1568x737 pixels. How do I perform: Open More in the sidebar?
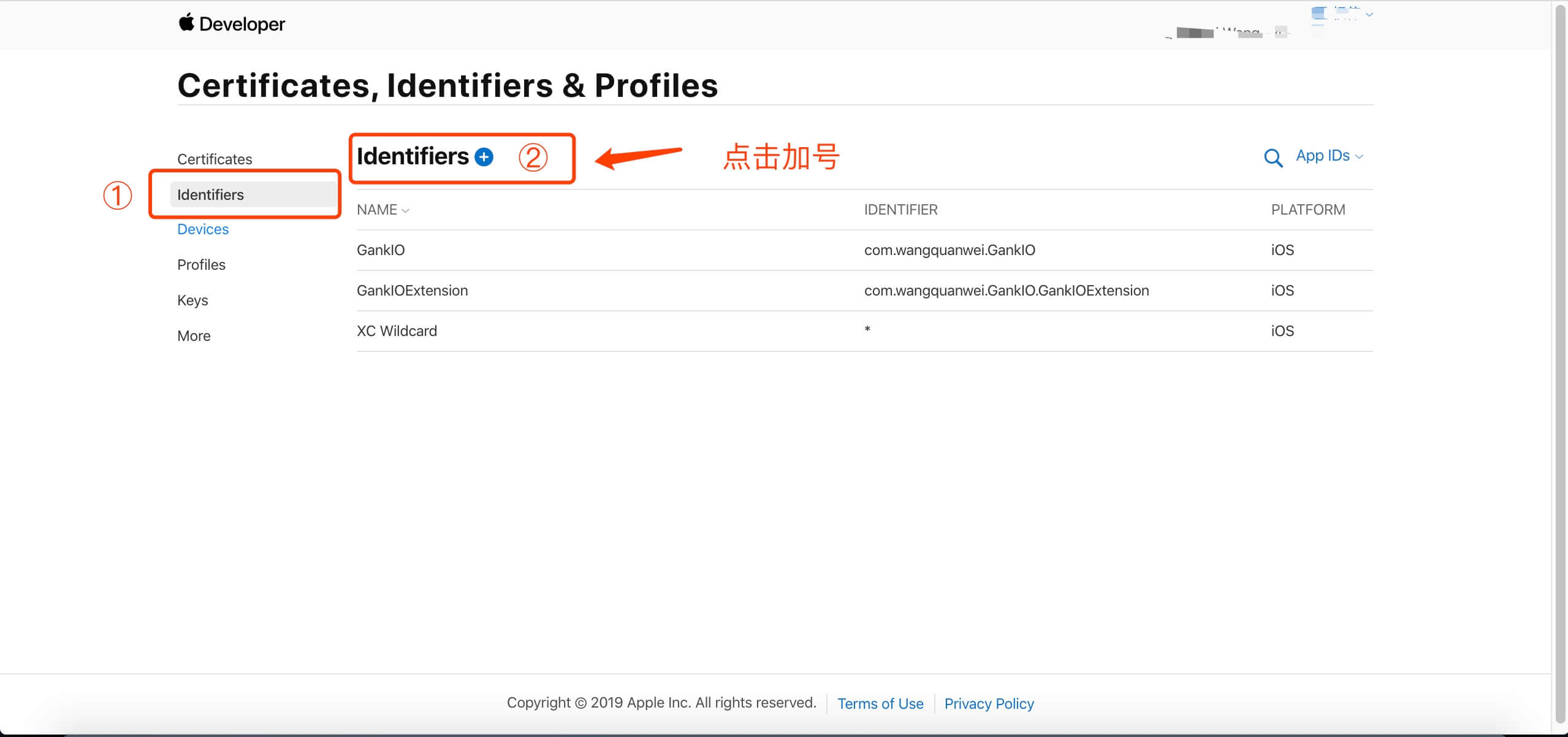point(194,336)
